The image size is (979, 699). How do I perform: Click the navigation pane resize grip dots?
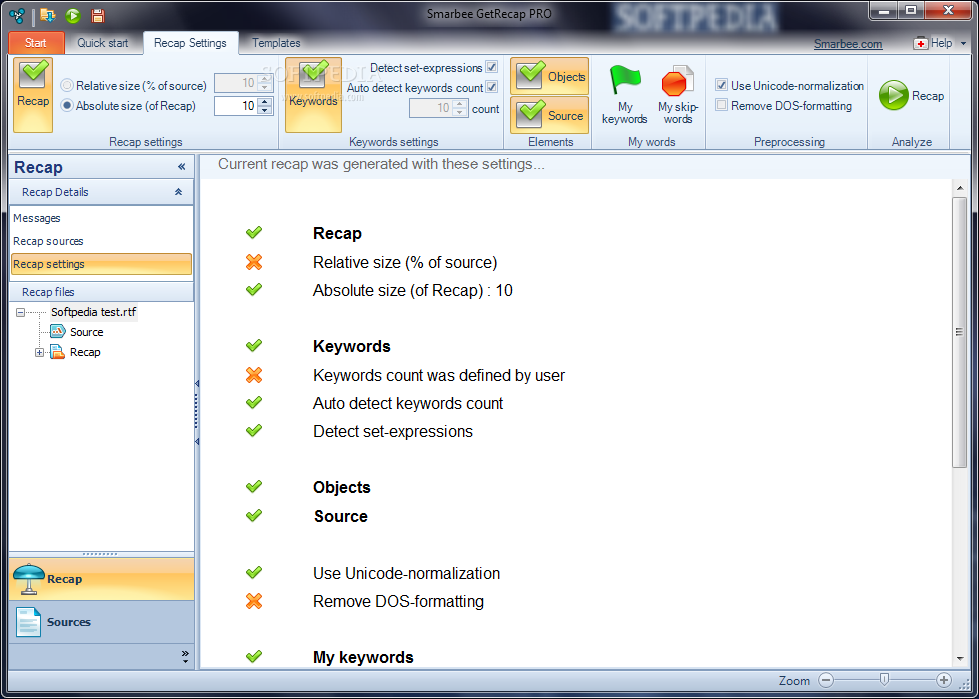tap(100, 554)
